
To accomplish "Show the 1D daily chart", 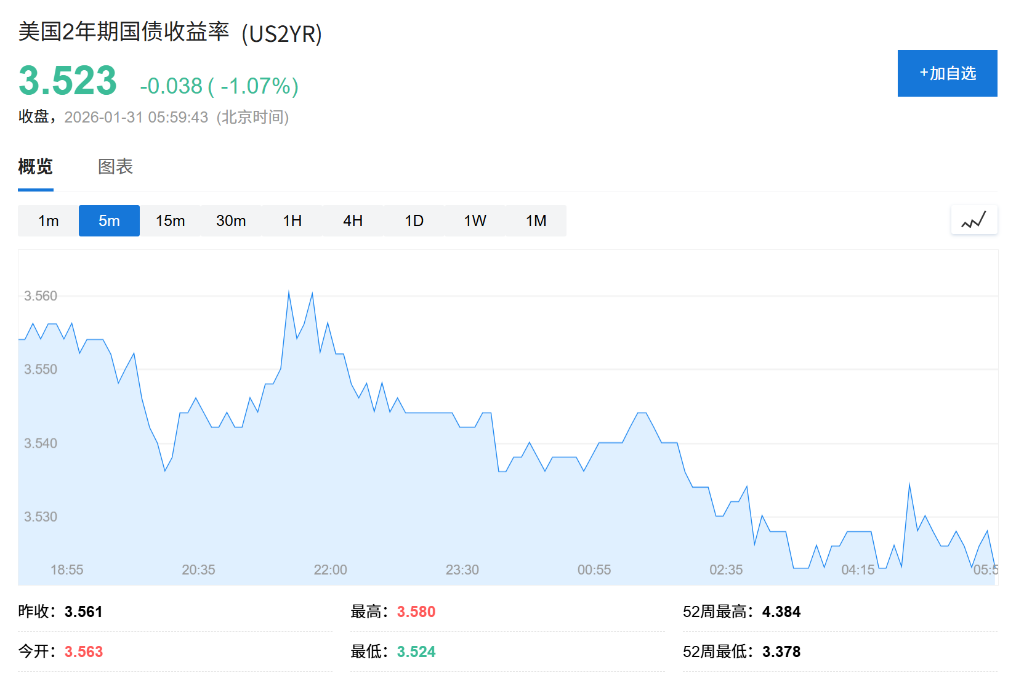I will [414, 221].
